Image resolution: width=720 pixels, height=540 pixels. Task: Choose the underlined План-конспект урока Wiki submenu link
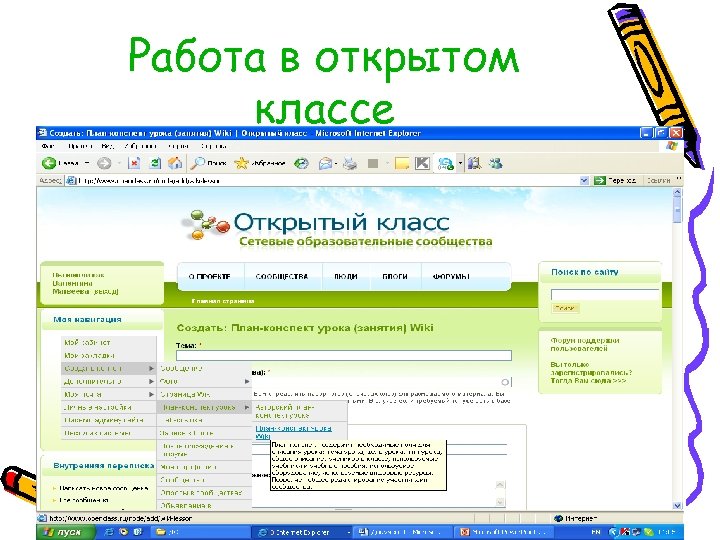293,432
